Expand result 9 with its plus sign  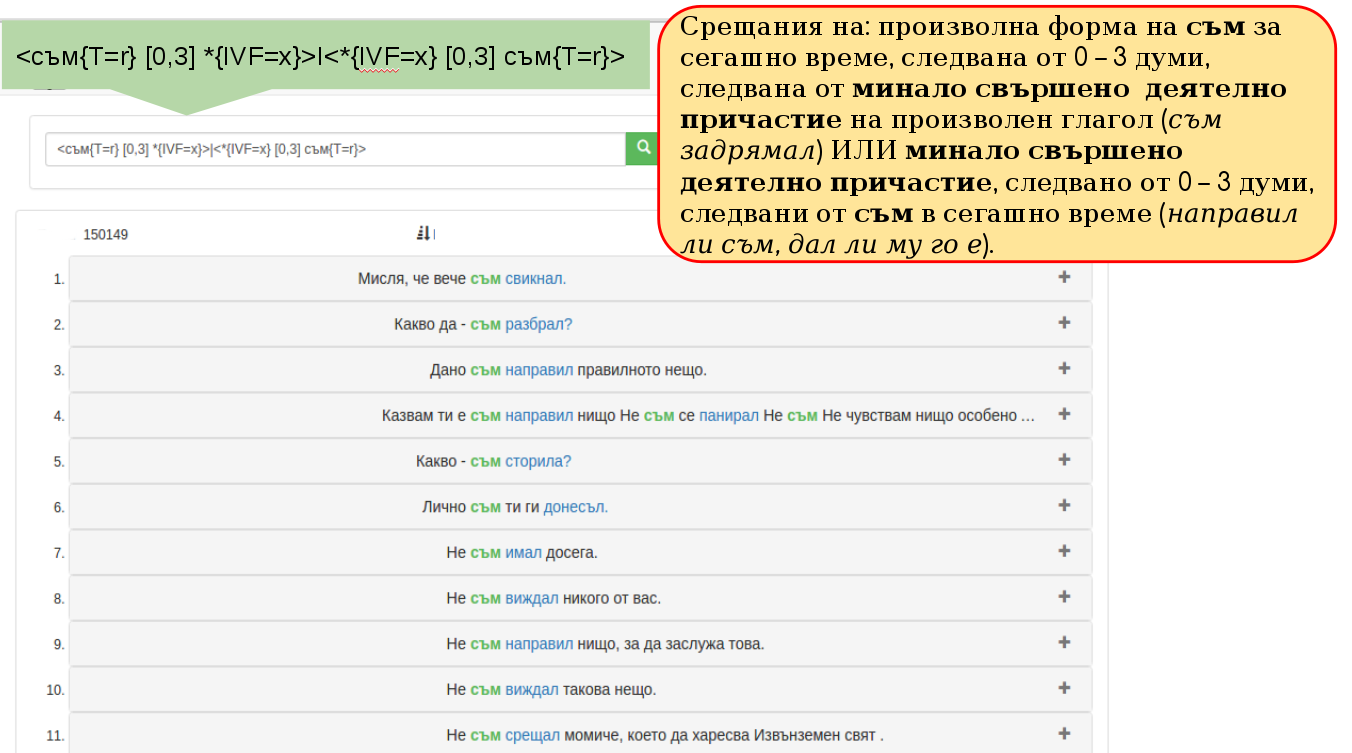click(x=1064, y=643)
